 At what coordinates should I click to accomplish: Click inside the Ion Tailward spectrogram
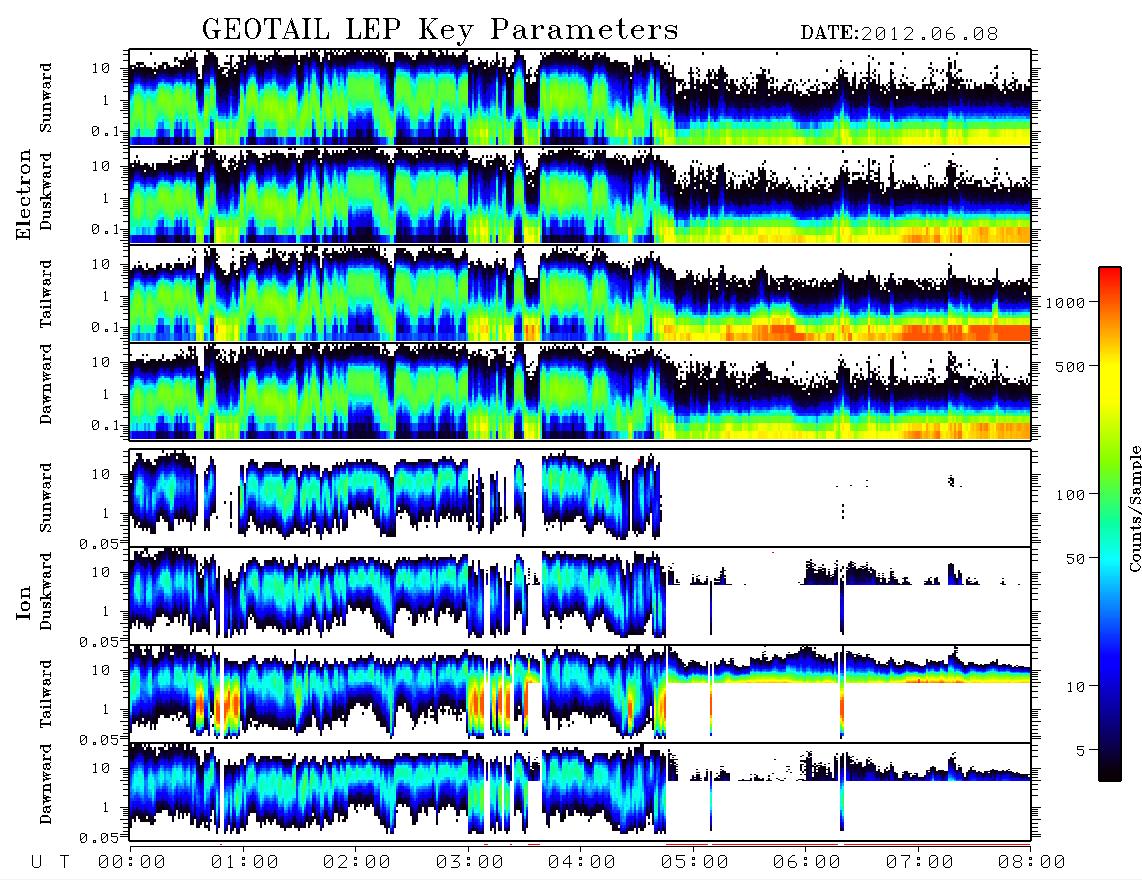(580, 694)
